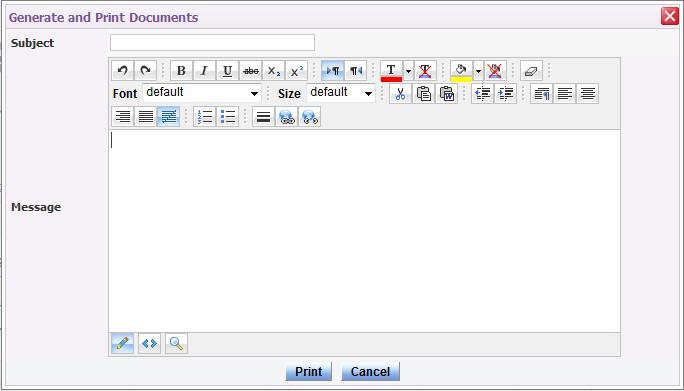Toggle Underline formatting
684x391 pixels.
(227, 71)
